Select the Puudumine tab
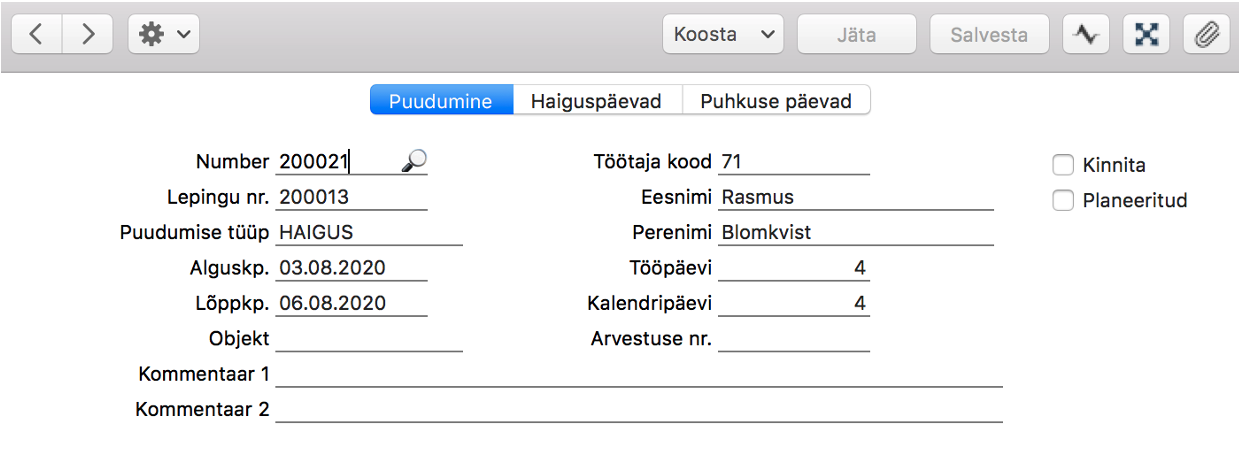This screenshot has height=461, width=1239. pyautogui.click(x=441, y=101)
